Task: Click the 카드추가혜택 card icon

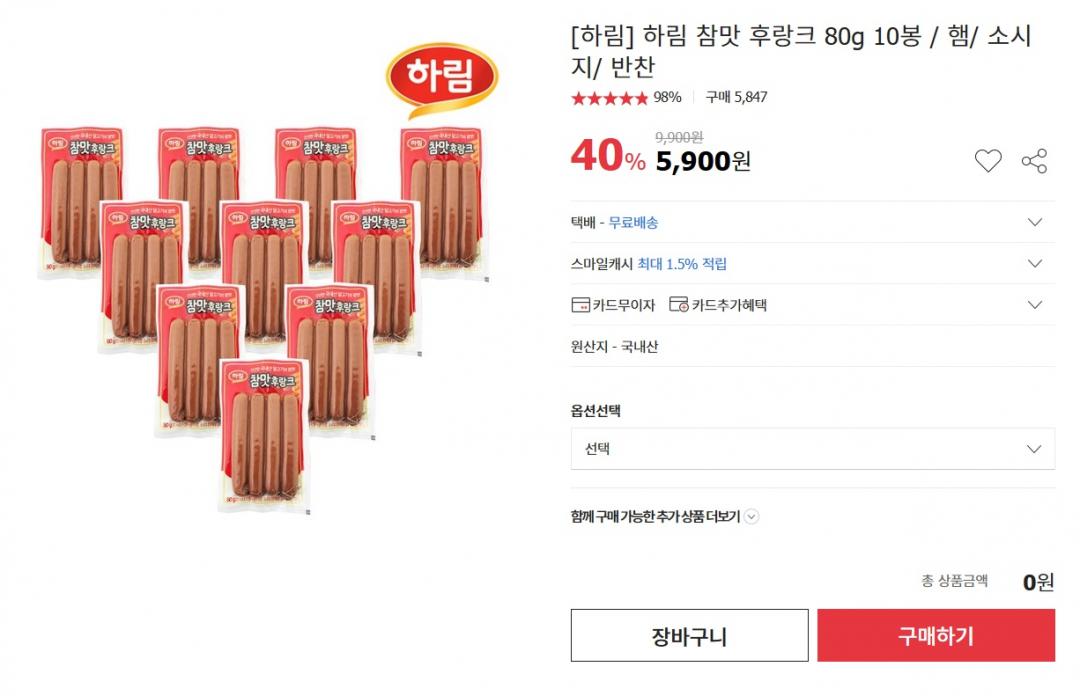Action: pos(679,305)
